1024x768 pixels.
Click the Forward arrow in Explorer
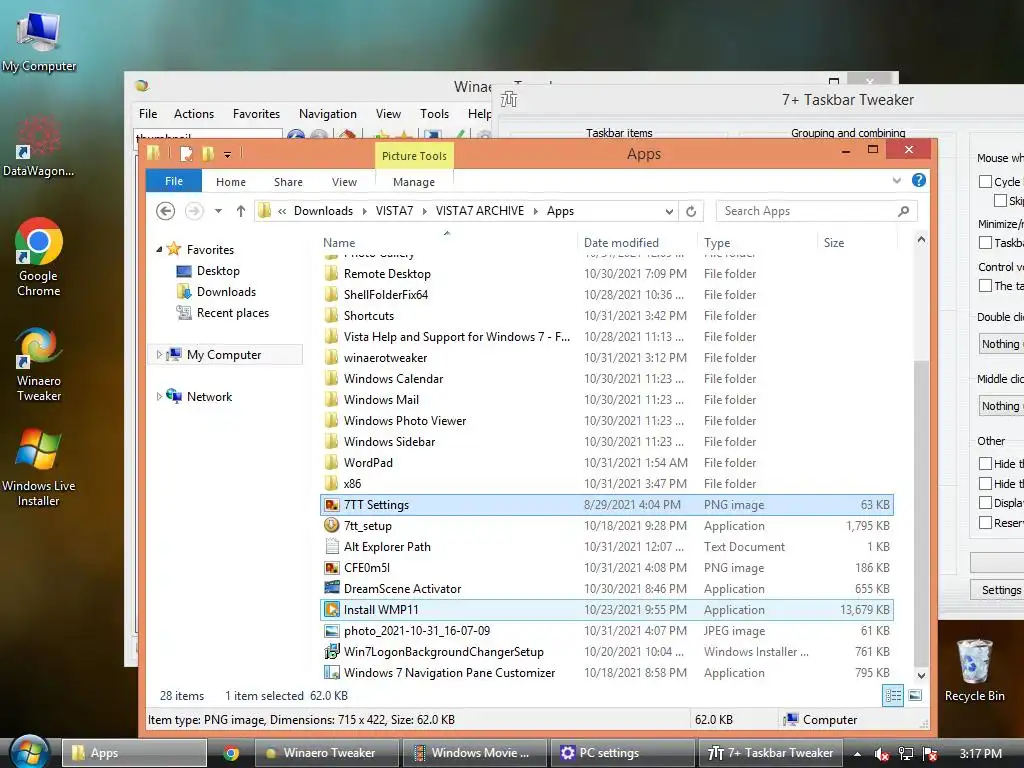point(194,211)
